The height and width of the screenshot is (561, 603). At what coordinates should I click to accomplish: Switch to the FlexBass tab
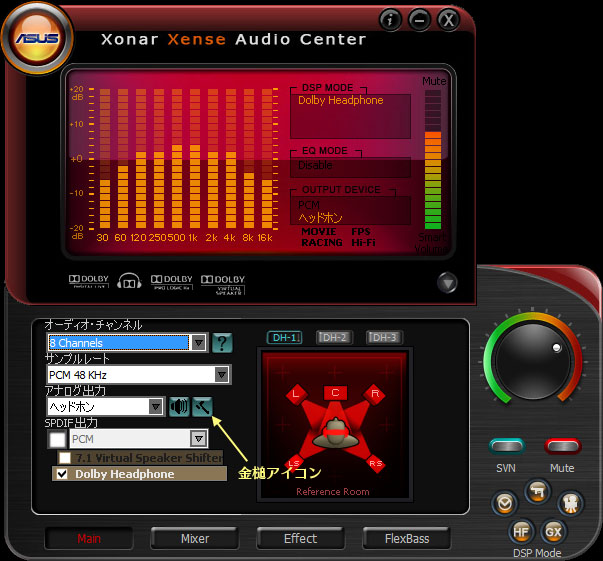pyautogui.click(x=407, y=538)
